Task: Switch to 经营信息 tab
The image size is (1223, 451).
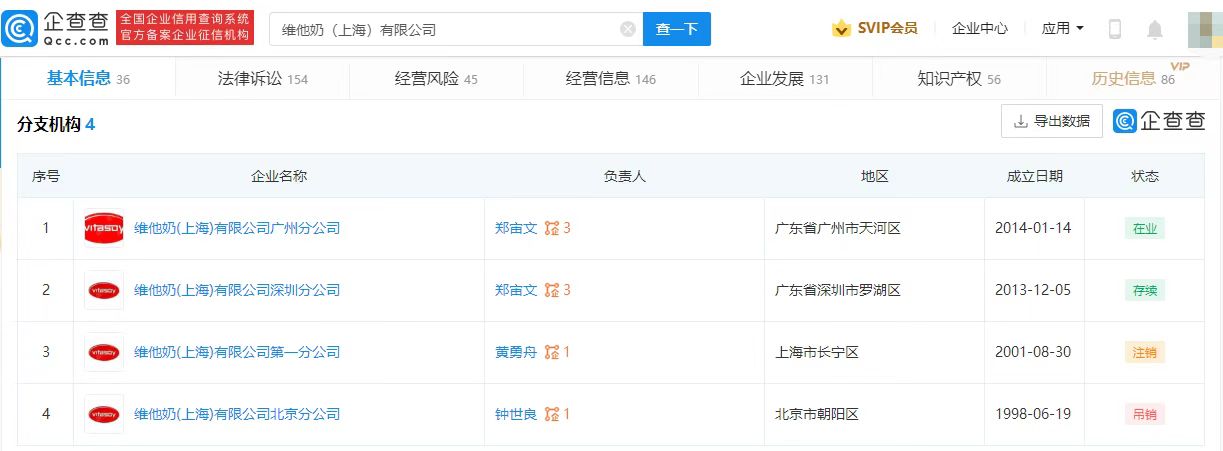Action: [x=611, y=79]
